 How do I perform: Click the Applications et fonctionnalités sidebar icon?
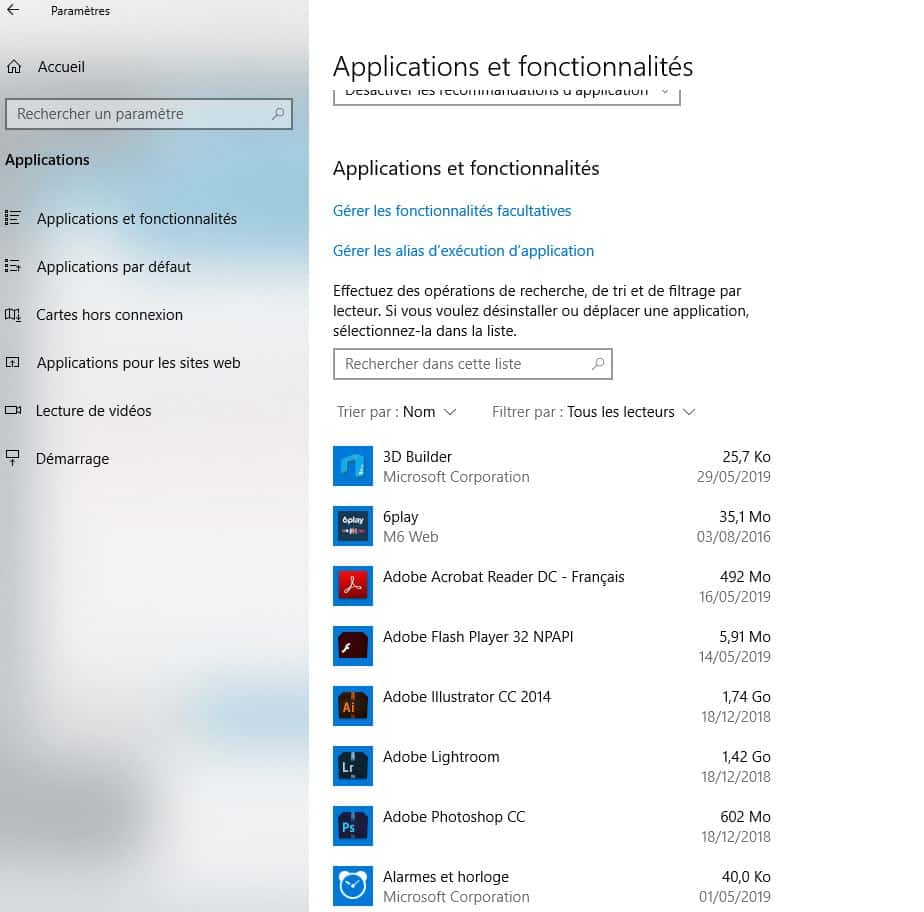(x=13, y=218)
